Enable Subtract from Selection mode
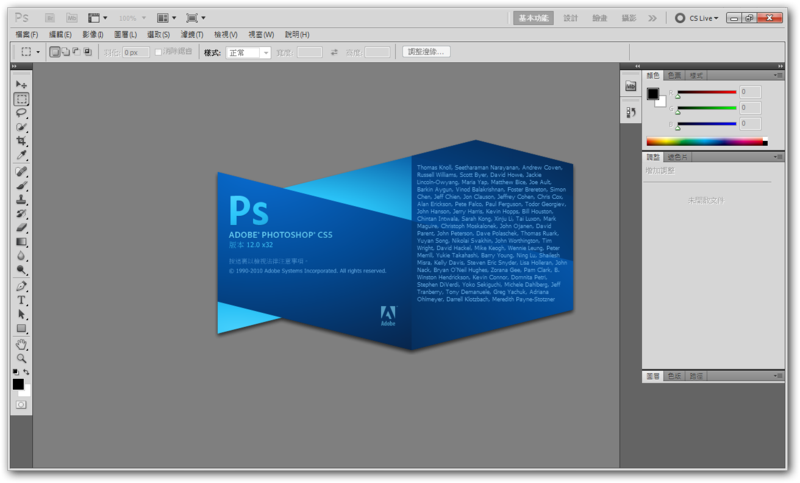 click(77, 52)
